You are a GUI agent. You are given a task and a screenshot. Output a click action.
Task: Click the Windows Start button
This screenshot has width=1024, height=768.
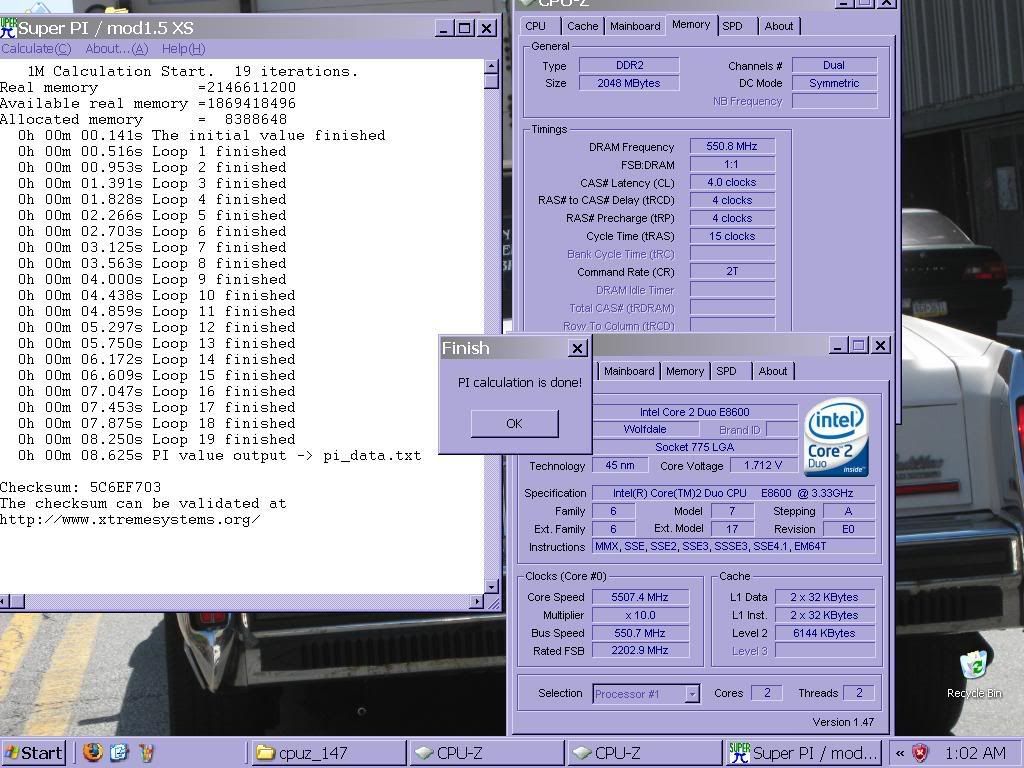(x=33, y=752)
